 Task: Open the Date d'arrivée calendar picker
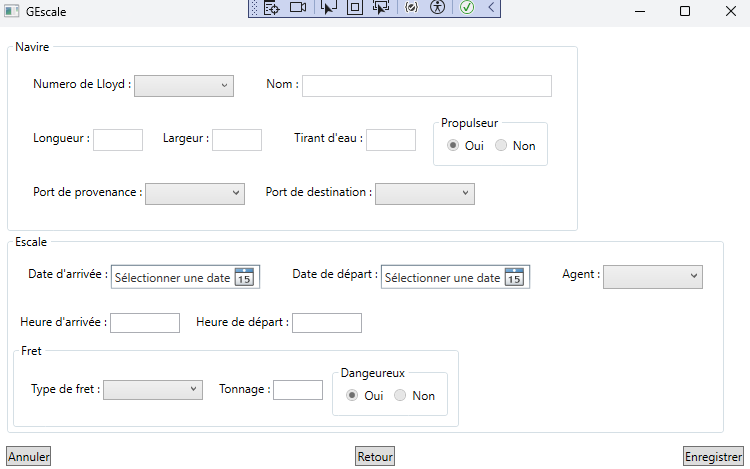pos(244,278)
